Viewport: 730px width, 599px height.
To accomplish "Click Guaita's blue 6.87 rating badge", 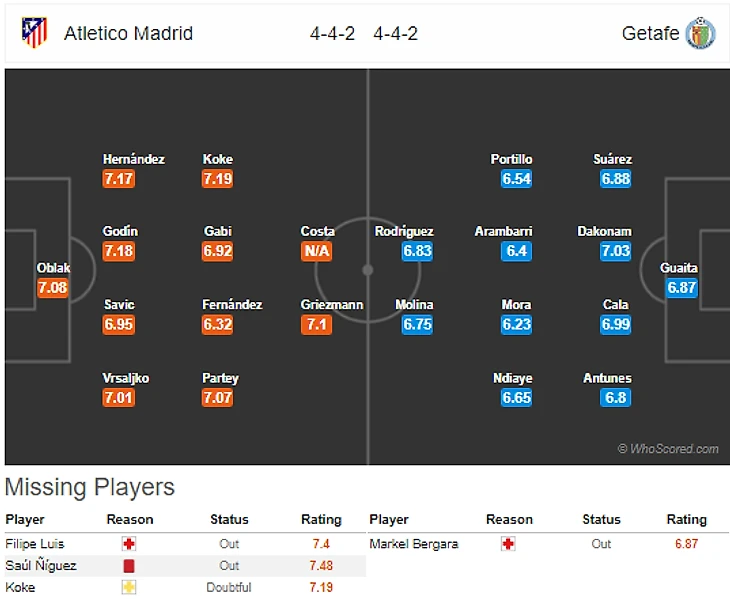I will [680, 288].
